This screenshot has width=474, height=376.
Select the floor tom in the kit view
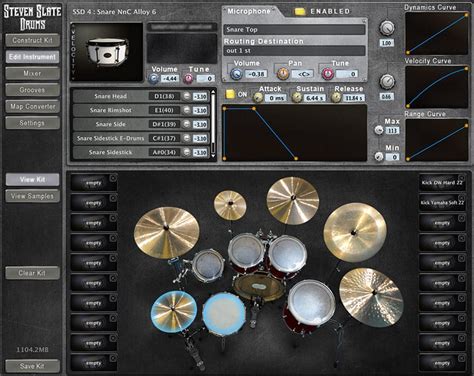coord(311,303)
